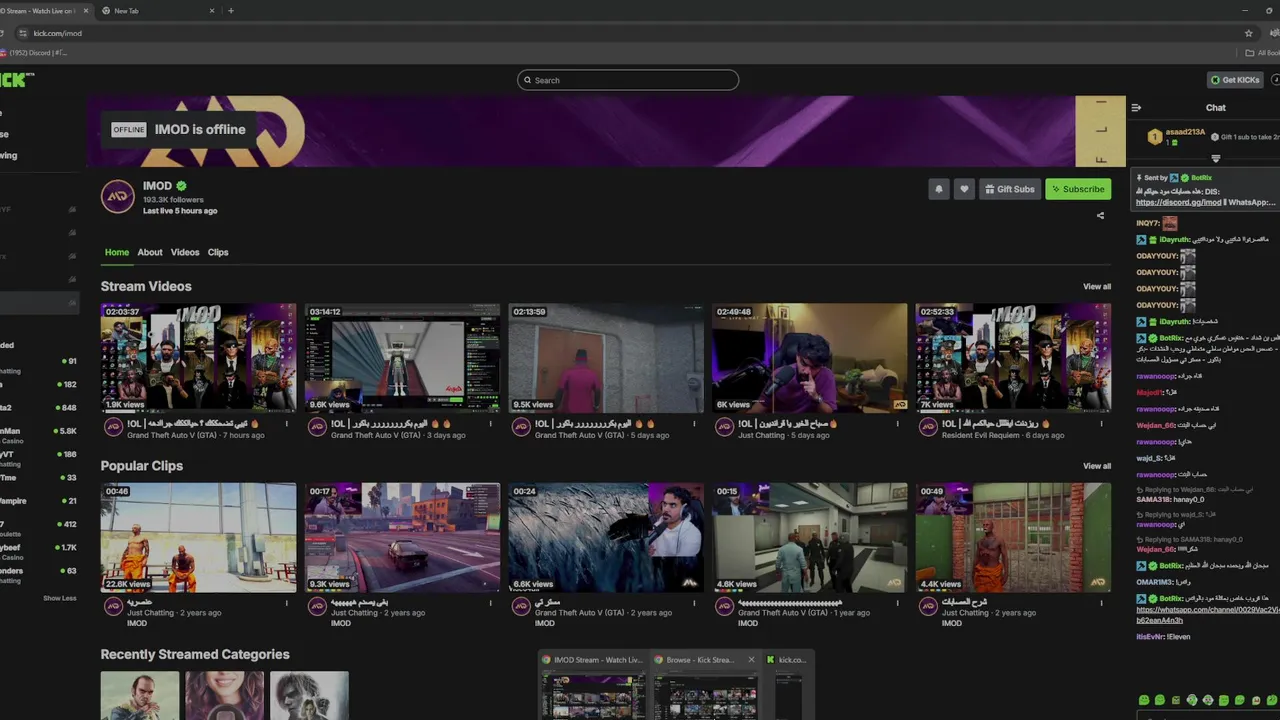
Task: Play the 02:49:48 Just Chatting video thumbnail
Action: [x=810, y=358]
